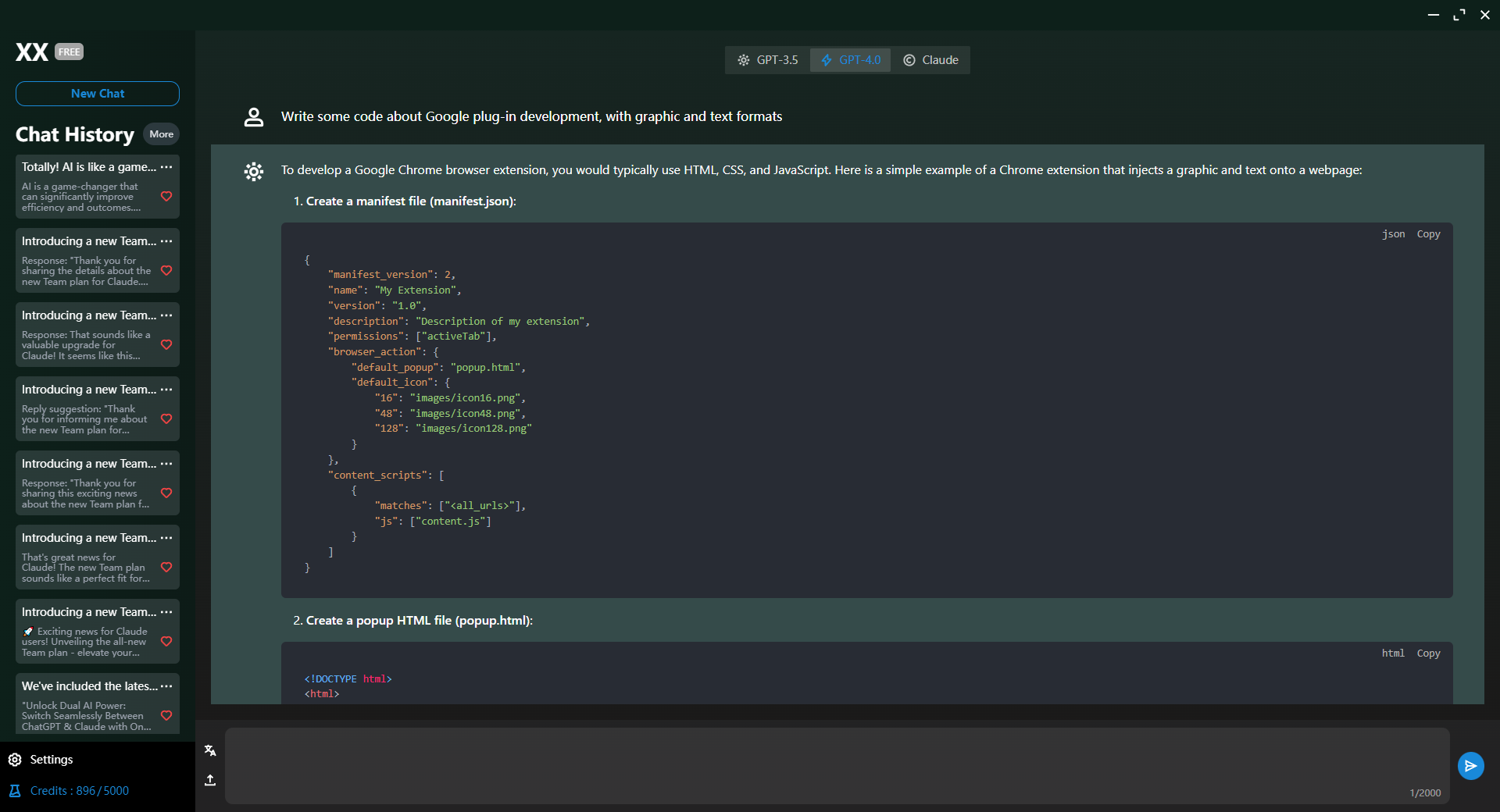Image resolution: width=1500 pixels, height=812 pixels.
Task: Favorite the chat with 'sharing this exciting news' preview
Action: point(166,493)
